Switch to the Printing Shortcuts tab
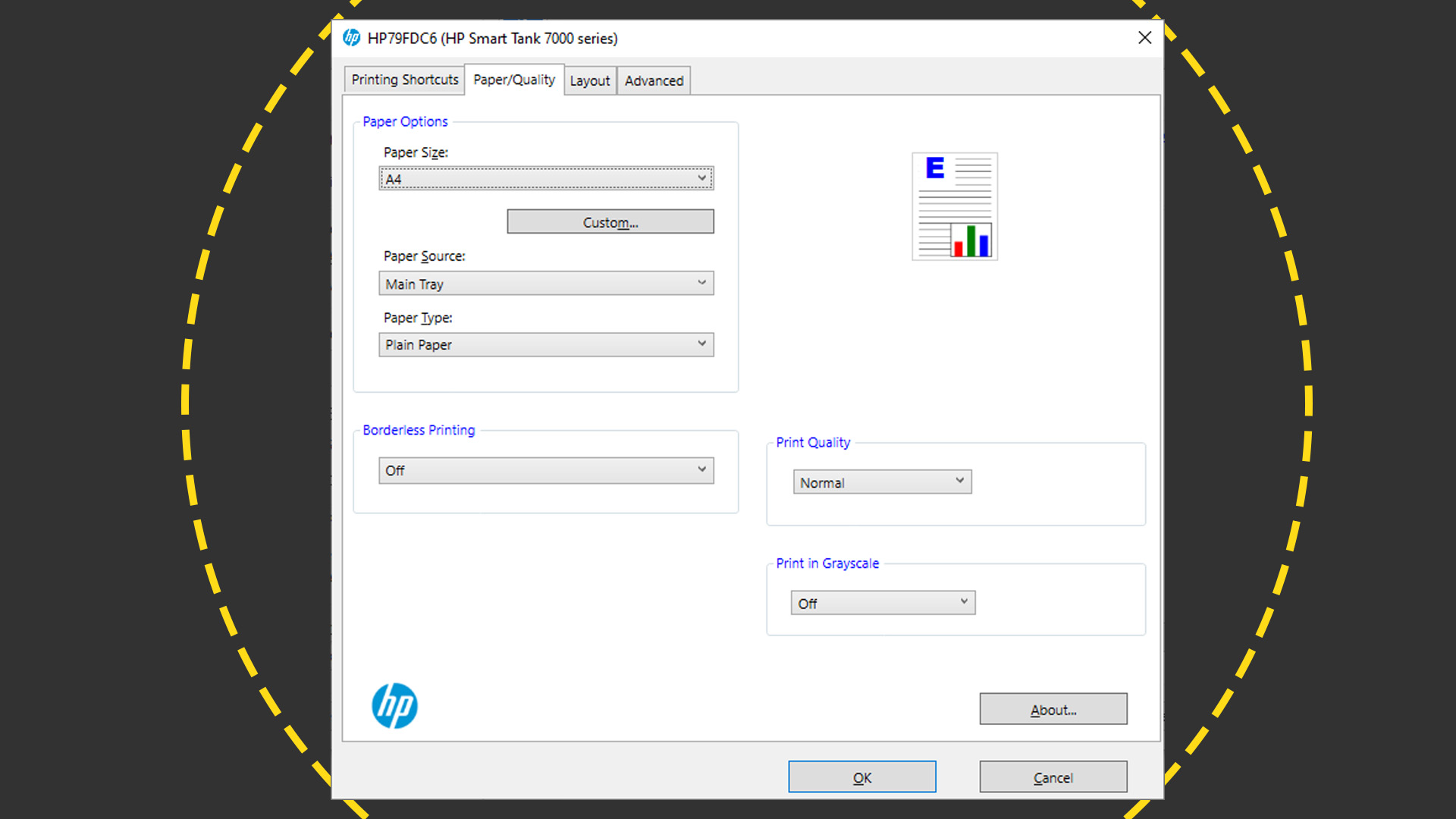Image resolution: width=1456 pixels, height=819 pixels. tap(405, 80)
